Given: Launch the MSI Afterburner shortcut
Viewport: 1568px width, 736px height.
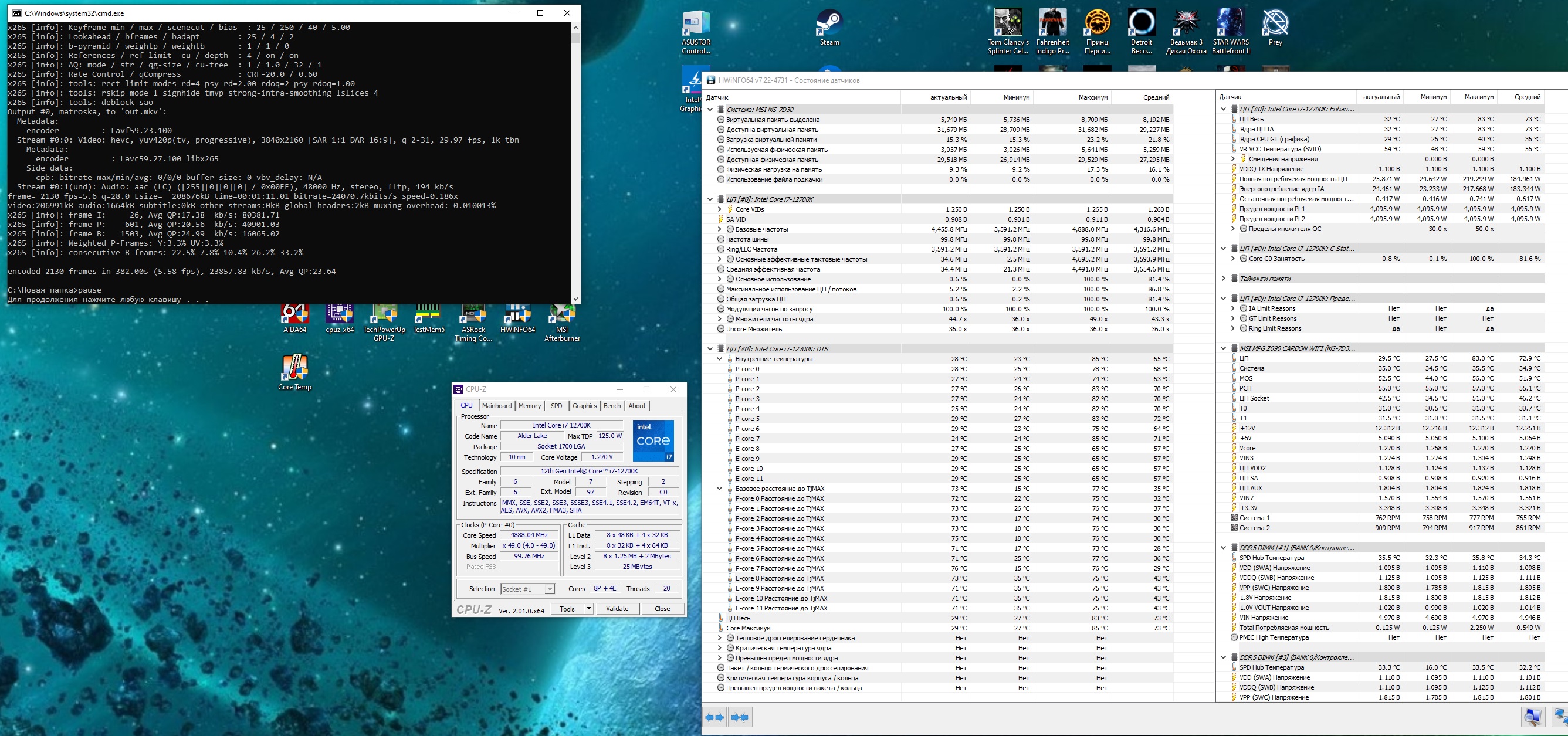Looking at the screenshot, I should tap(561, 319).
